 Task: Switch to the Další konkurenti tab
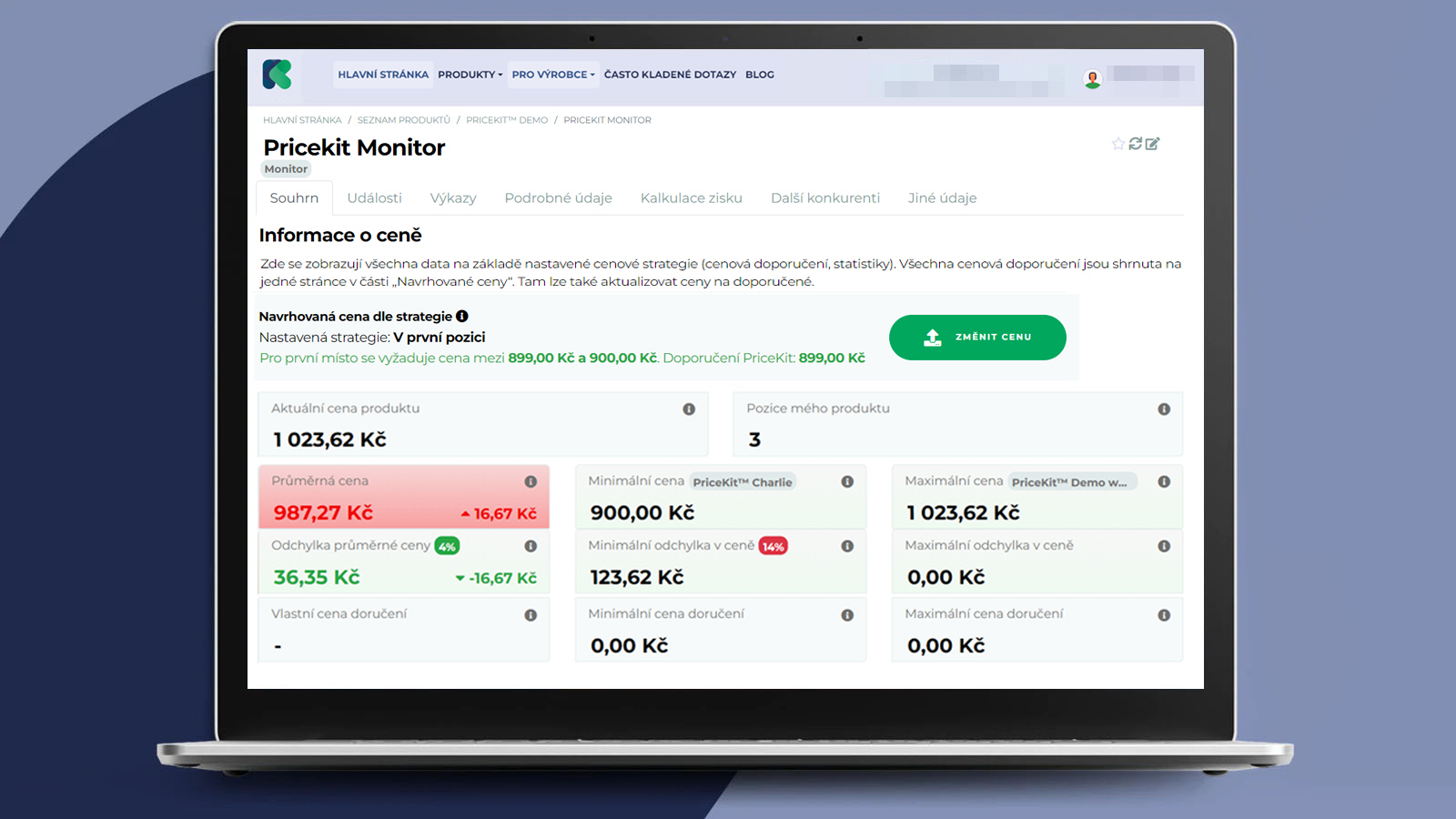[x=825, y=198]
